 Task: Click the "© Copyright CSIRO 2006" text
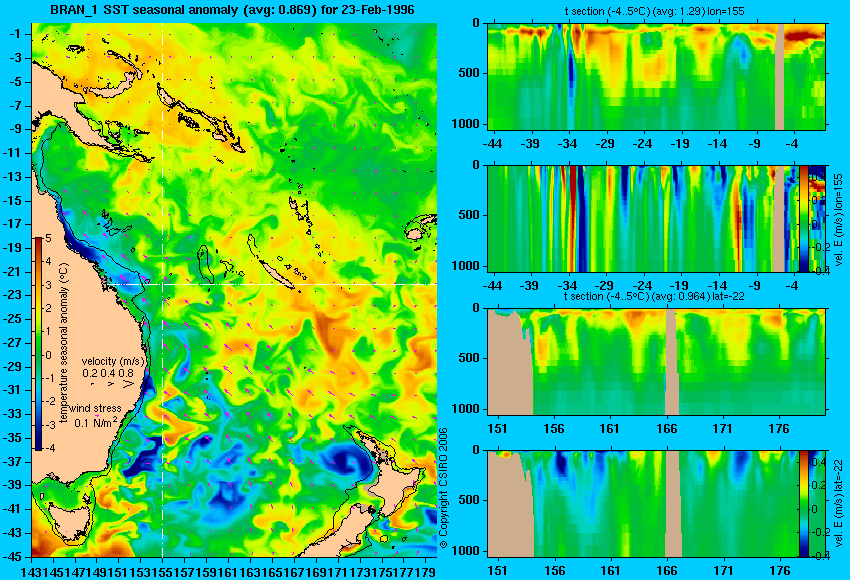tap(443, 488)
